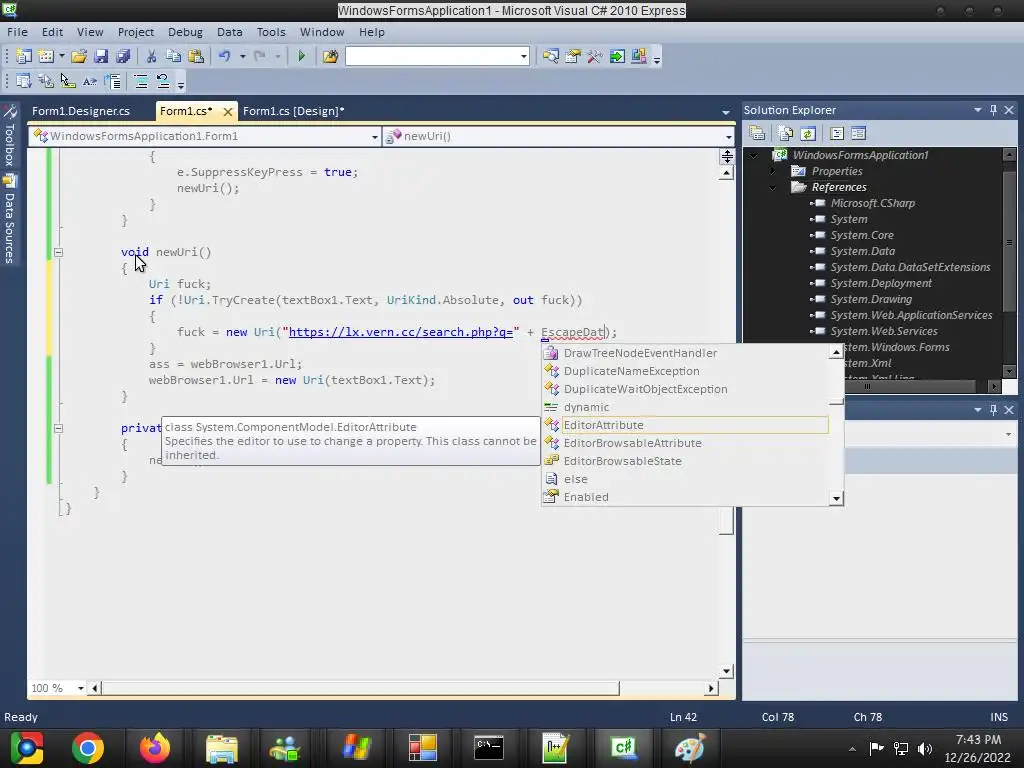Click the Open File folder icon

[79, 56]
